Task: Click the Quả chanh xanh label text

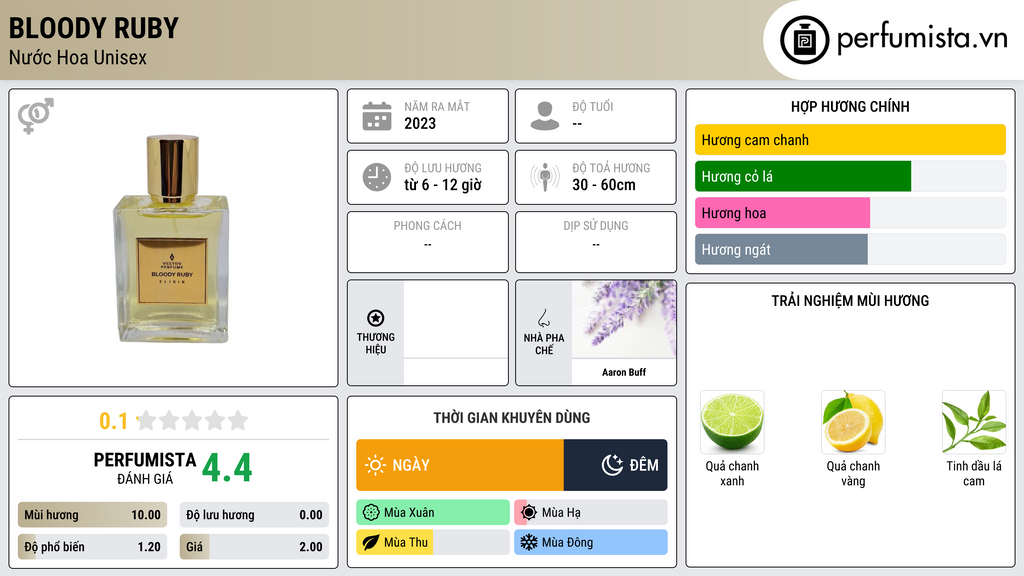Action: (732, 473)
